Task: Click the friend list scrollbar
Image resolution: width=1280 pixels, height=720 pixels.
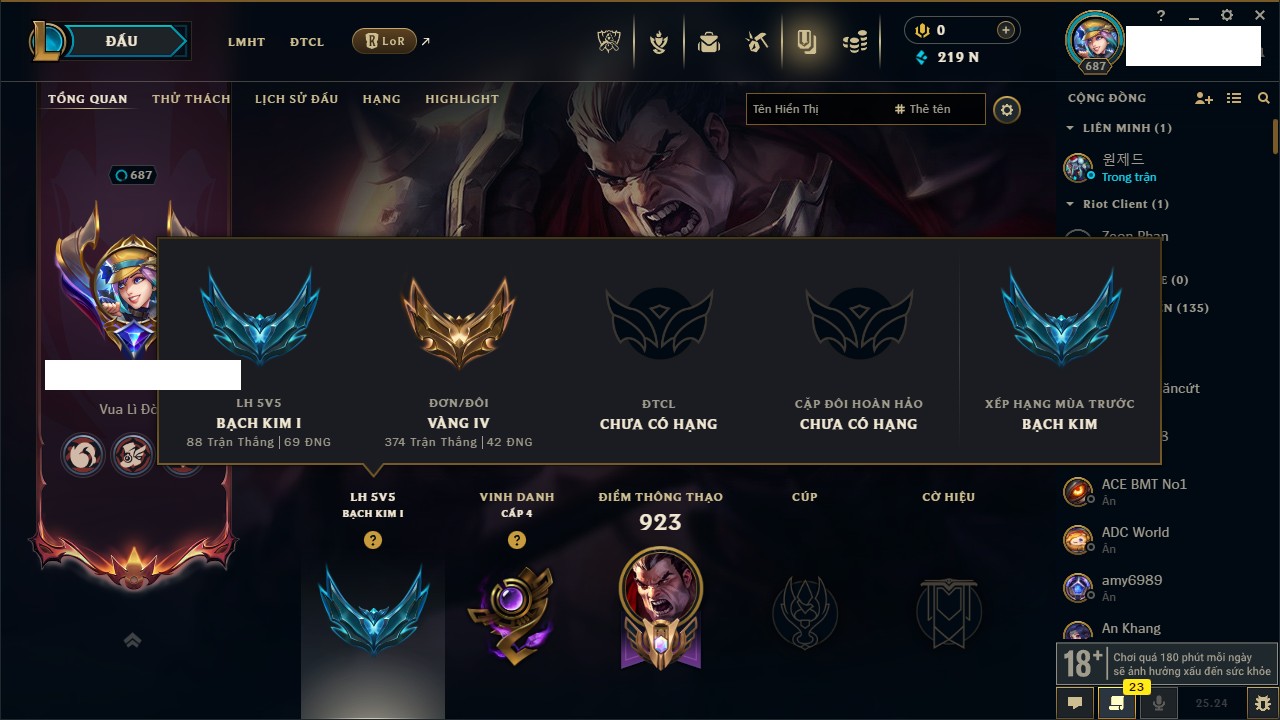Action: 1275,137
